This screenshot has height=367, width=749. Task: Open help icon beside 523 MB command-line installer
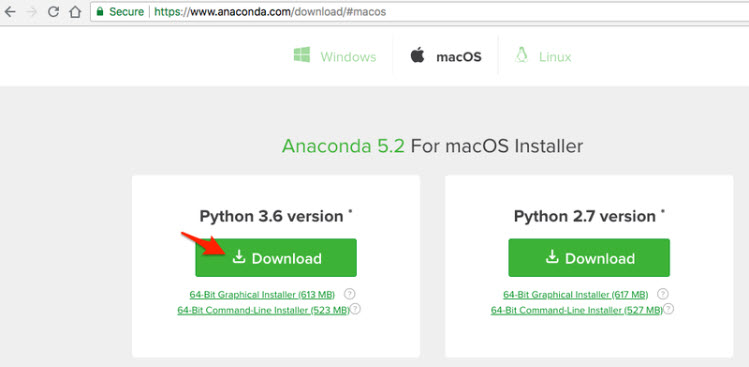(355, 309)
